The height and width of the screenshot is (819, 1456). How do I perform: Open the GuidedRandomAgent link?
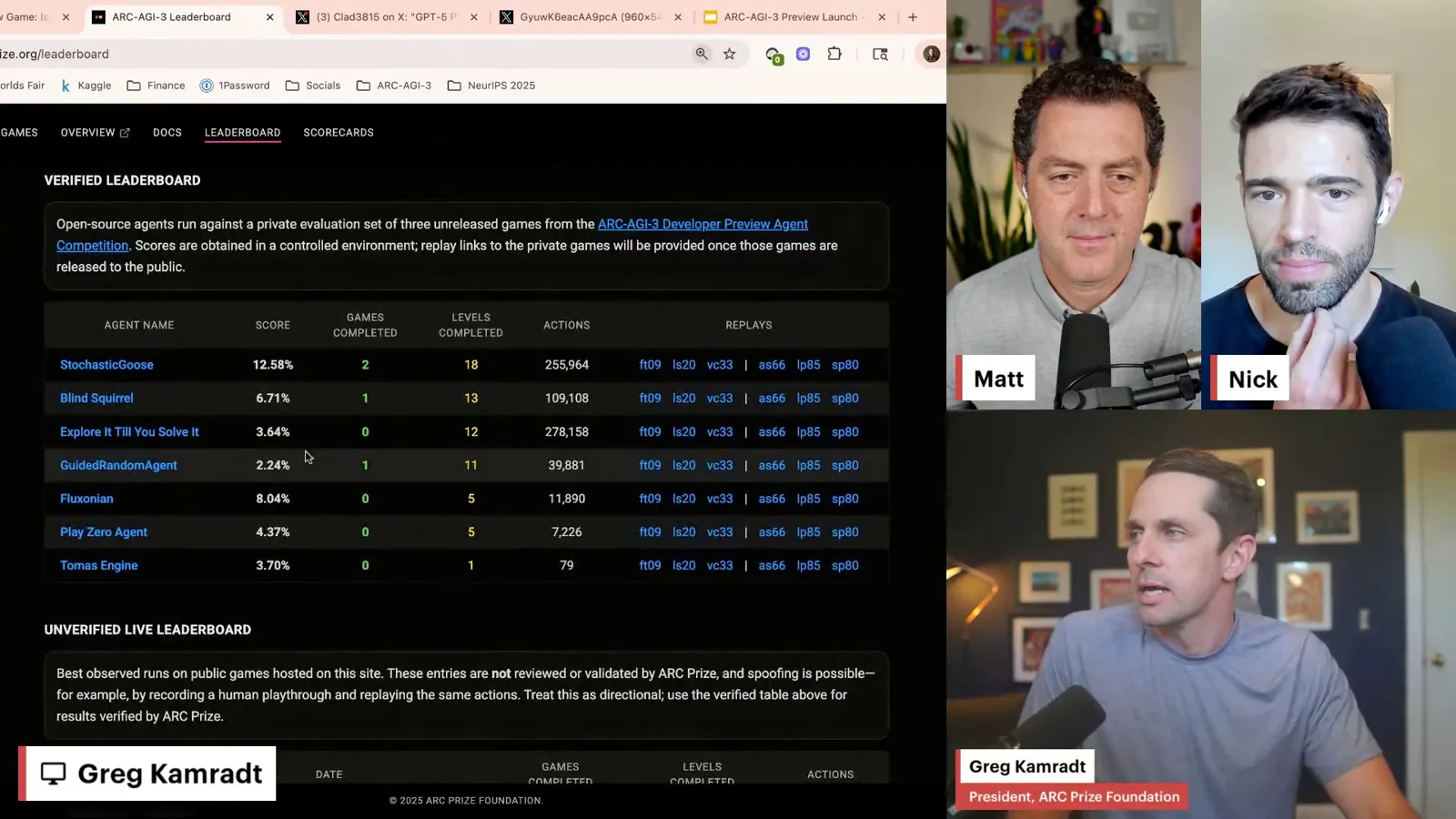click(118, 465)
